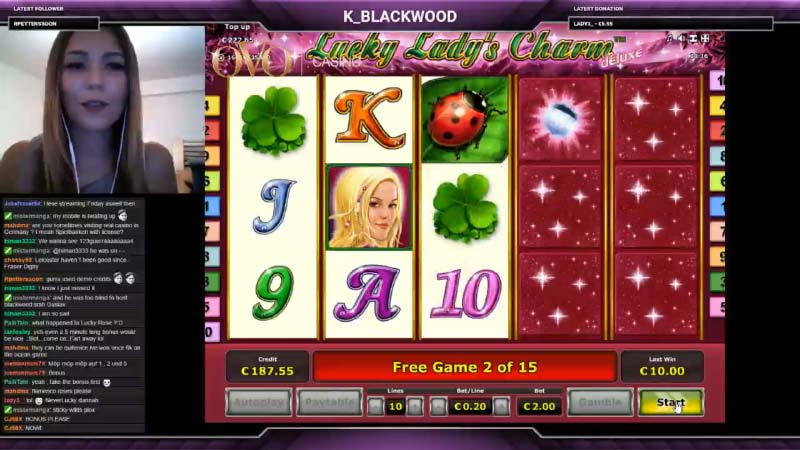
Task: Decrease the number of Lines
Action: (376, 407)
